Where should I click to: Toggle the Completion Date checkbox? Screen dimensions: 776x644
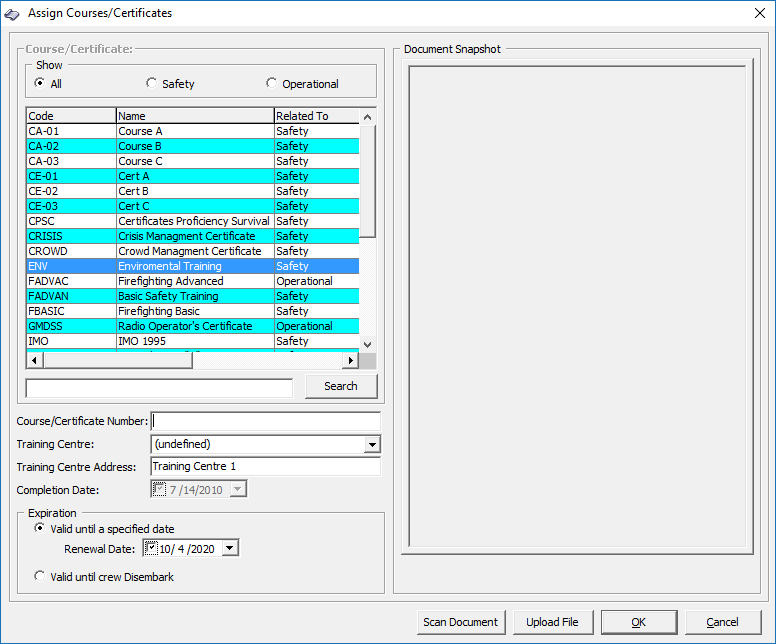(159, 489)
